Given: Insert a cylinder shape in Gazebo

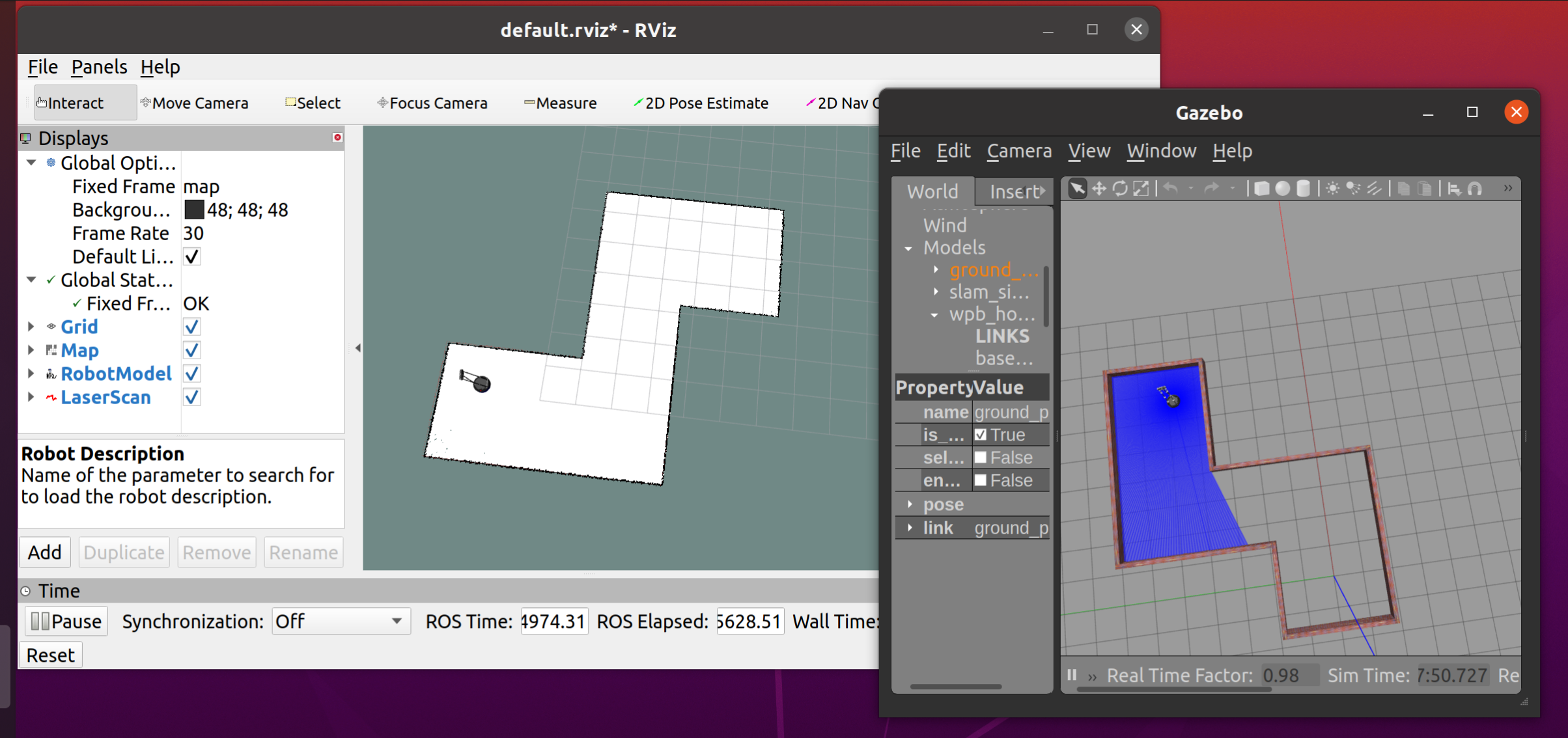Looking at the screenshot, I should 1303,189.
